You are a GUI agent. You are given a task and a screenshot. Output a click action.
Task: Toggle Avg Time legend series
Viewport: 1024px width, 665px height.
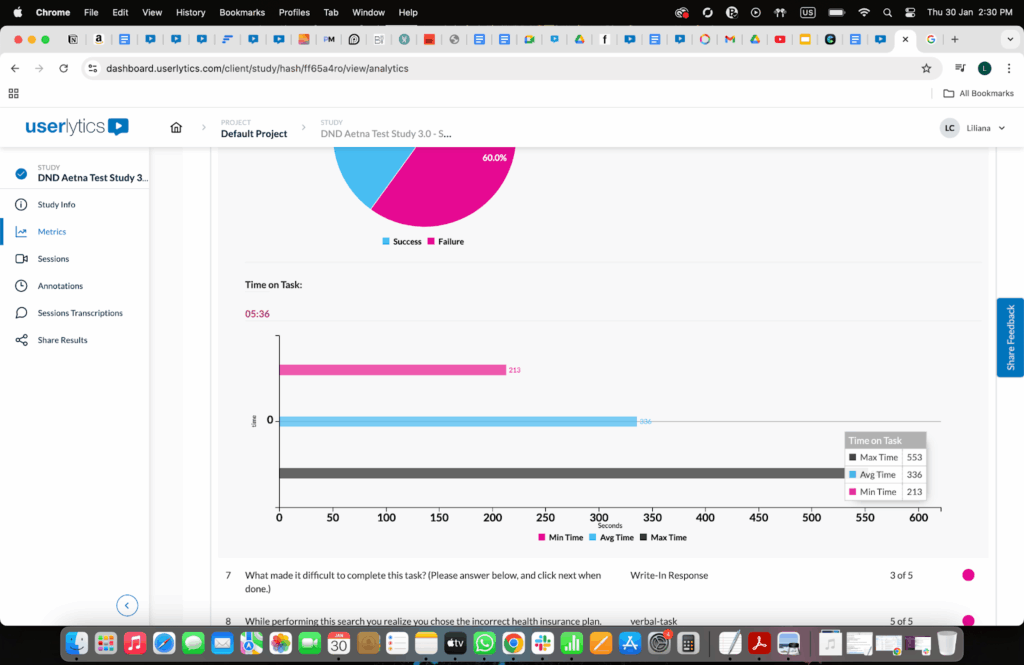[611, 538]
